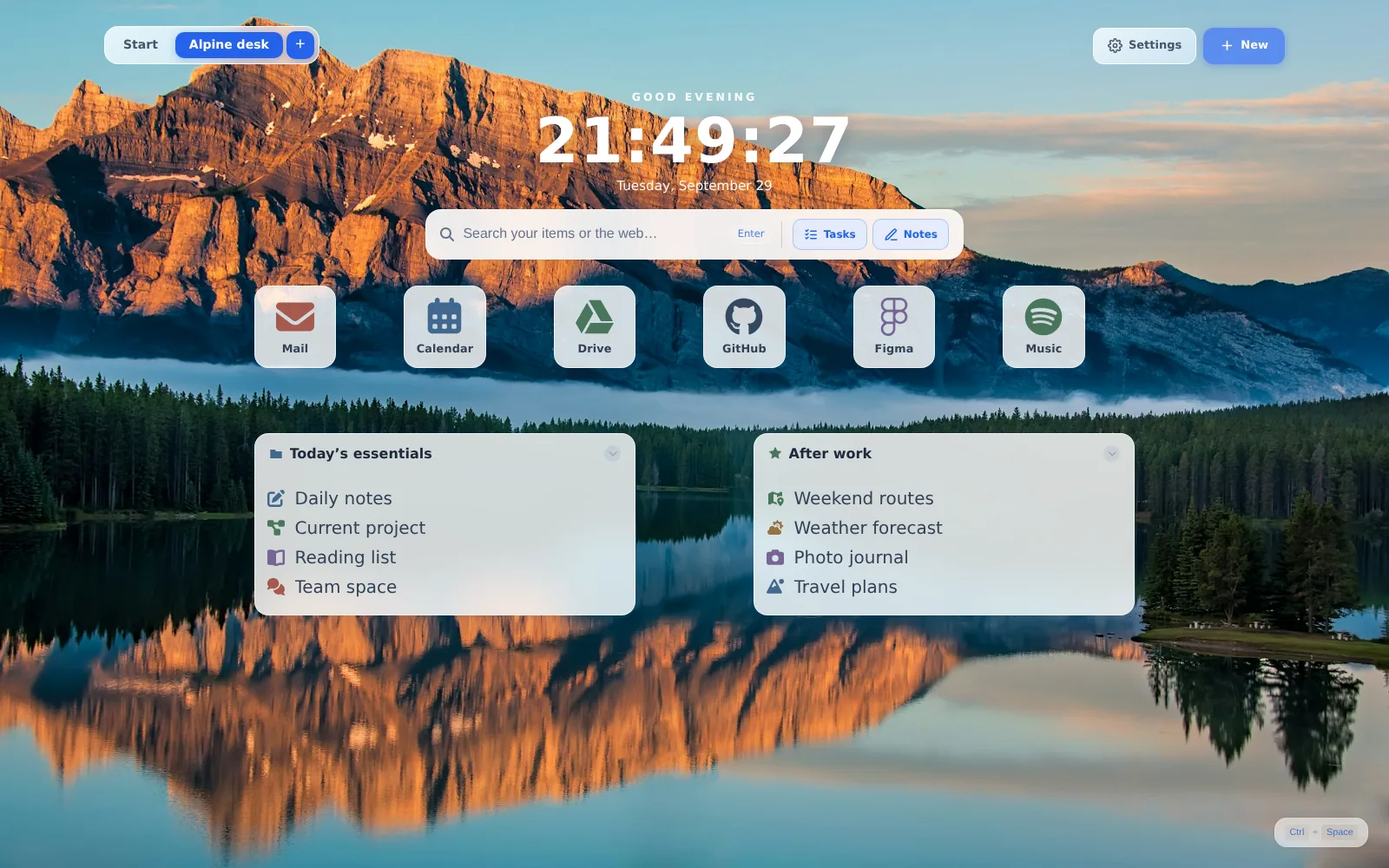1389x868 pixels.
Task: Click the search magnifier icon
Action: point(447,234)
